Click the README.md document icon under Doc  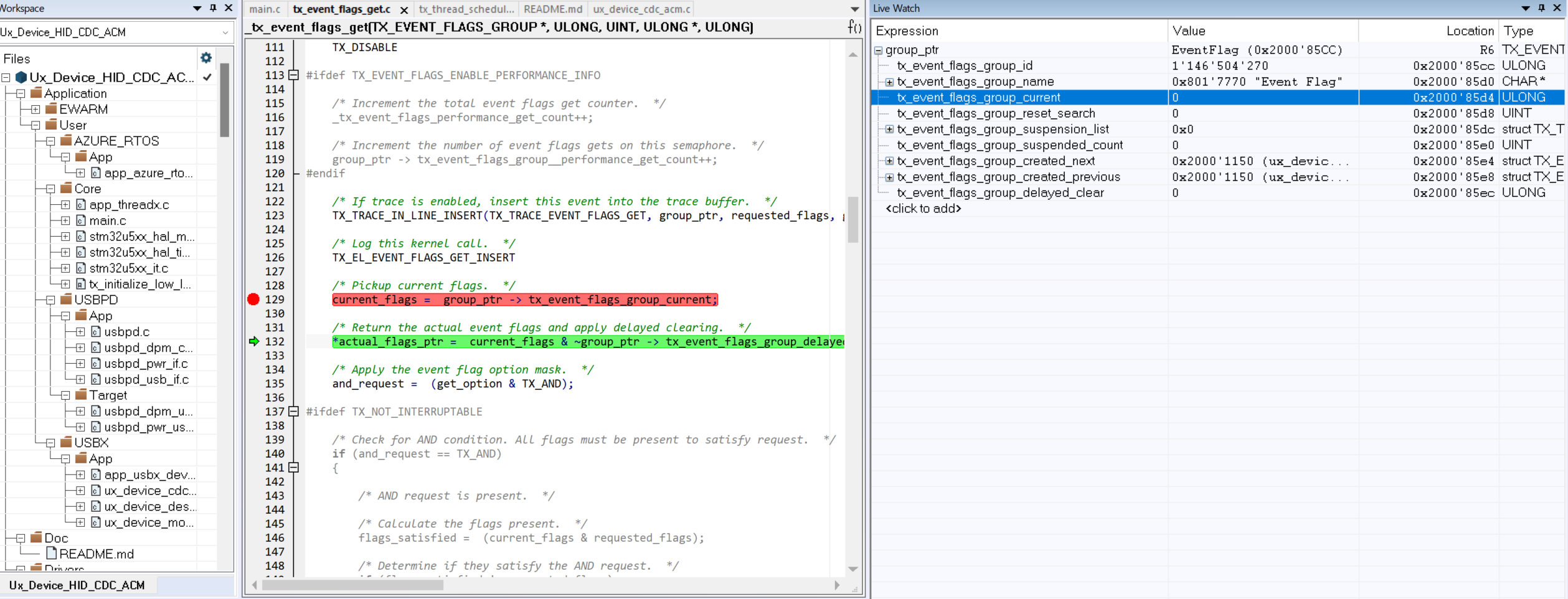[x=52, y=554]
